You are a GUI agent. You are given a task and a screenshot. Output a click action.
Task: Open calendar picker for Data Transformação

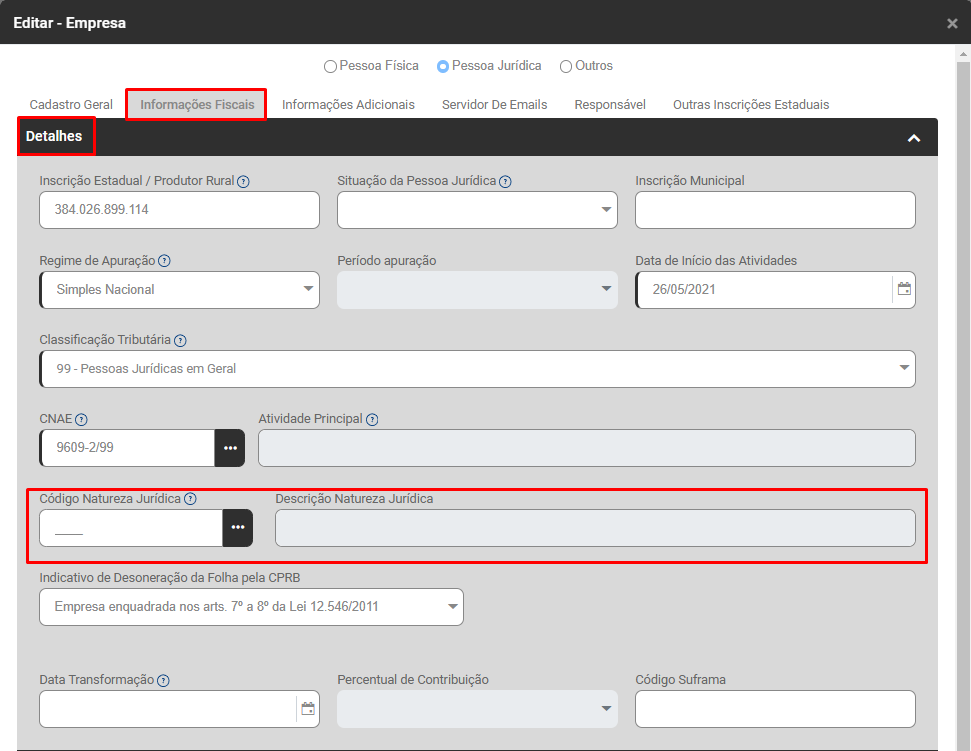coord(308,709)
